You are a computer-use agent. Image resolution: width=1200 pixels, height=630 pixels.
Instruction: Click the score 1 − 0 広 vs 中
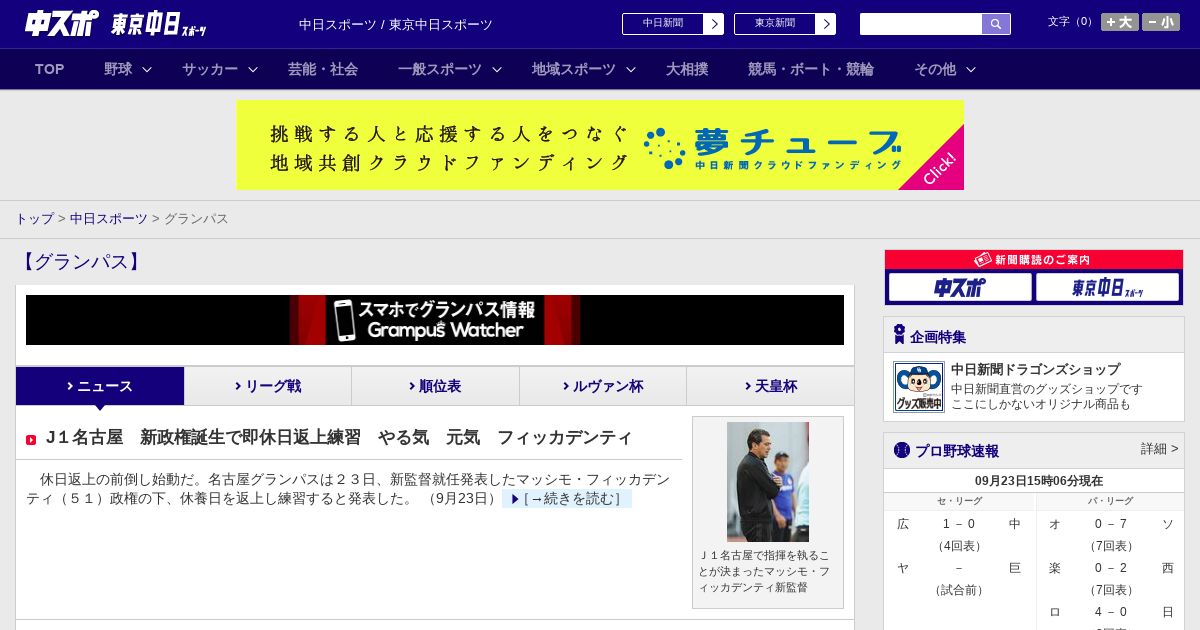(x=959, y=524)
